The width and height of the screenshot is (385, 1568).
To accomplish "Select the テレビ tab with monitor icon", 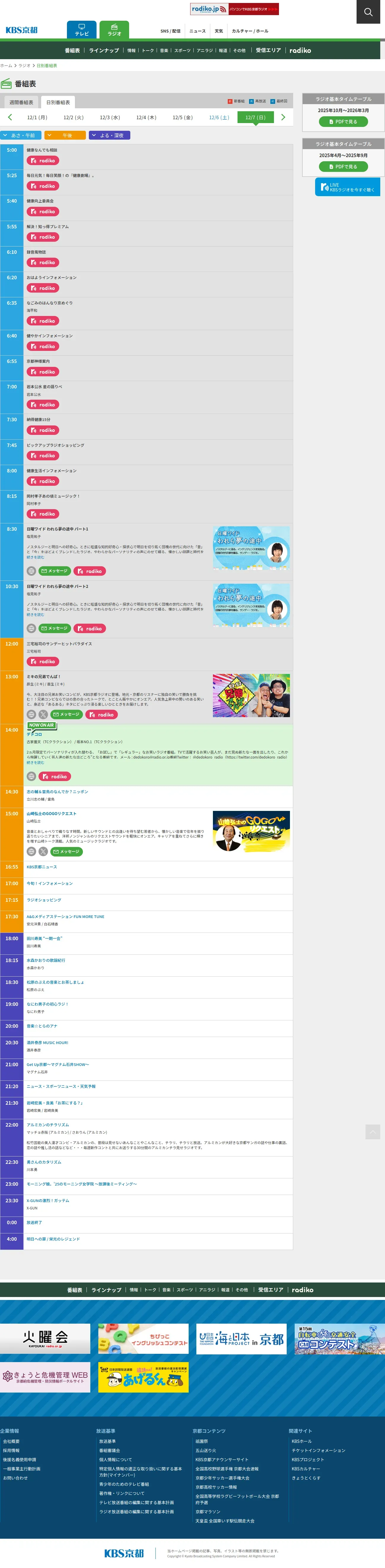I will tap(82, 29).
